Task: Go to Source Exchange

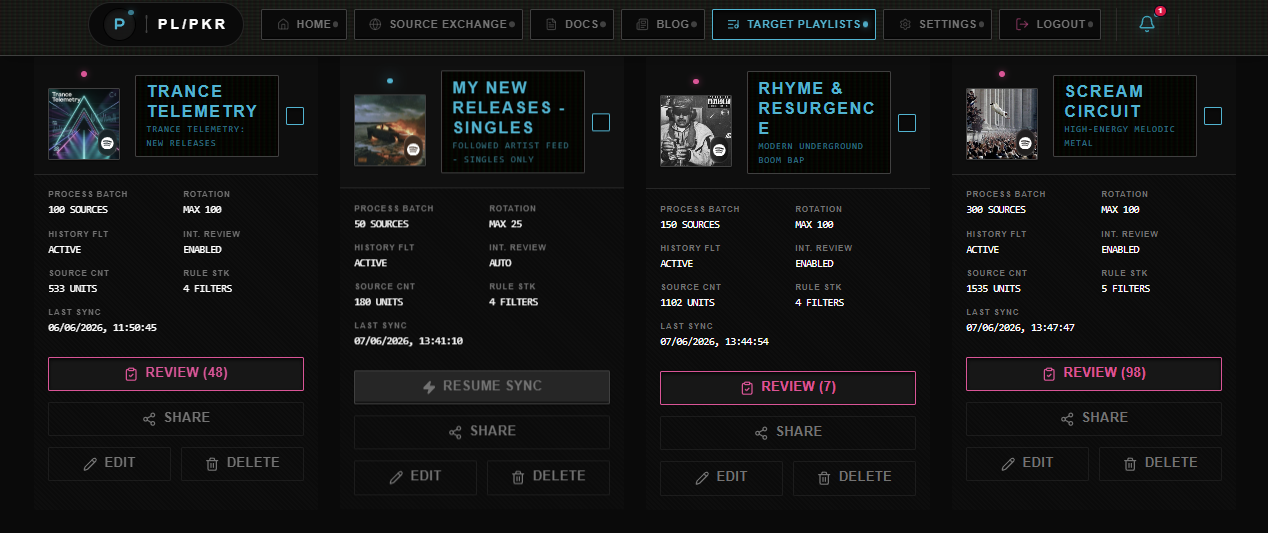Action: coord(439,24)
